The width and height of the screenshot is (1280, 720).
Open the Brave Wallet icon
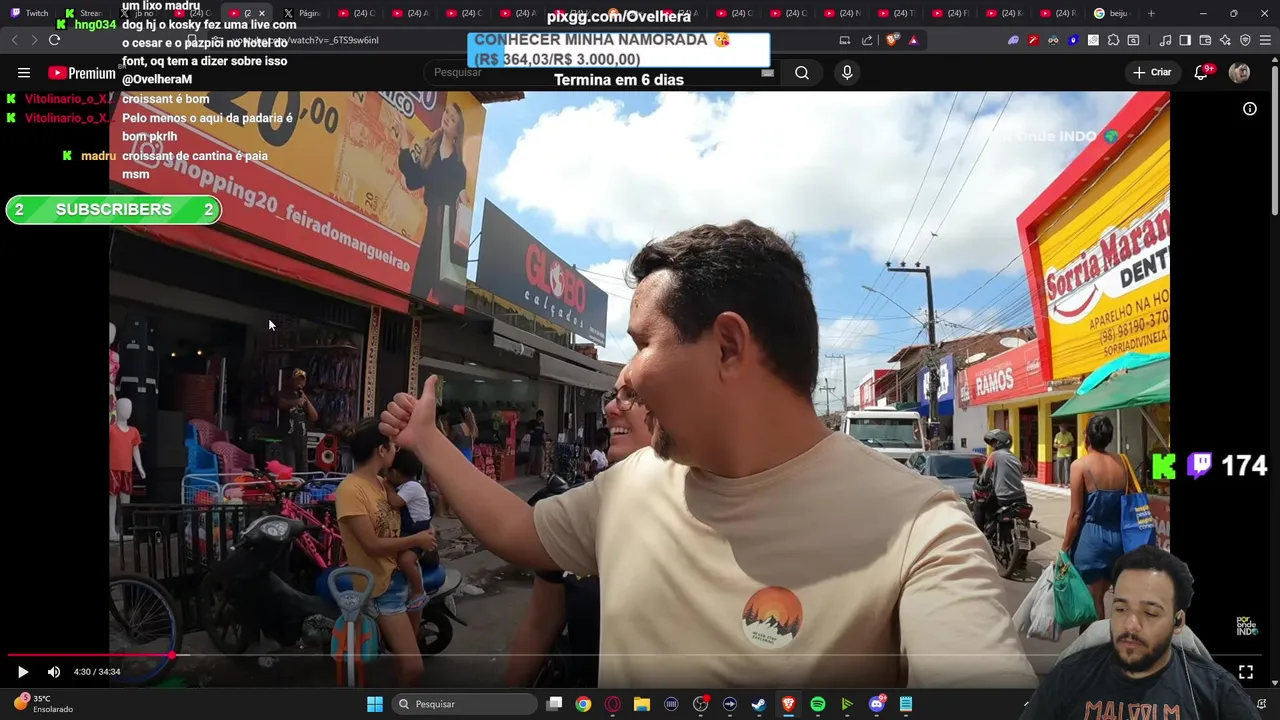(1205, 40)
